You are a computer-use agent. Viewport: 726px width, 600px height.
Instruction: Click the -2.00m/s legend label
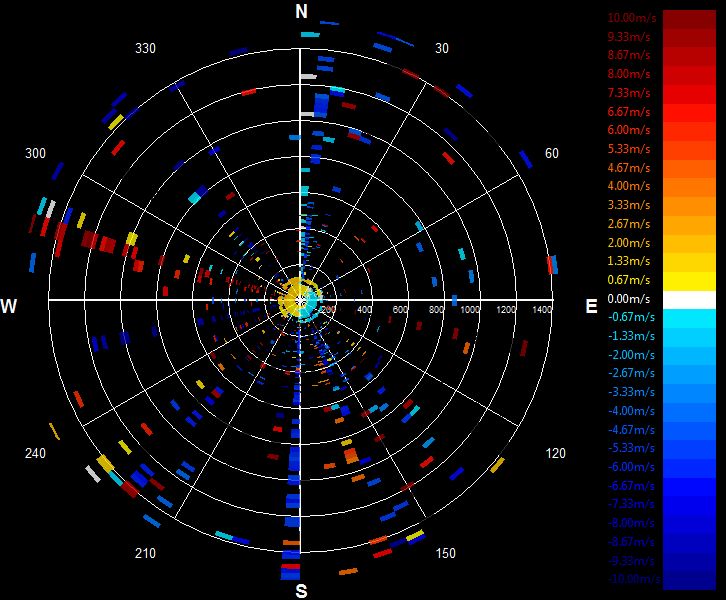click(631, 355)
